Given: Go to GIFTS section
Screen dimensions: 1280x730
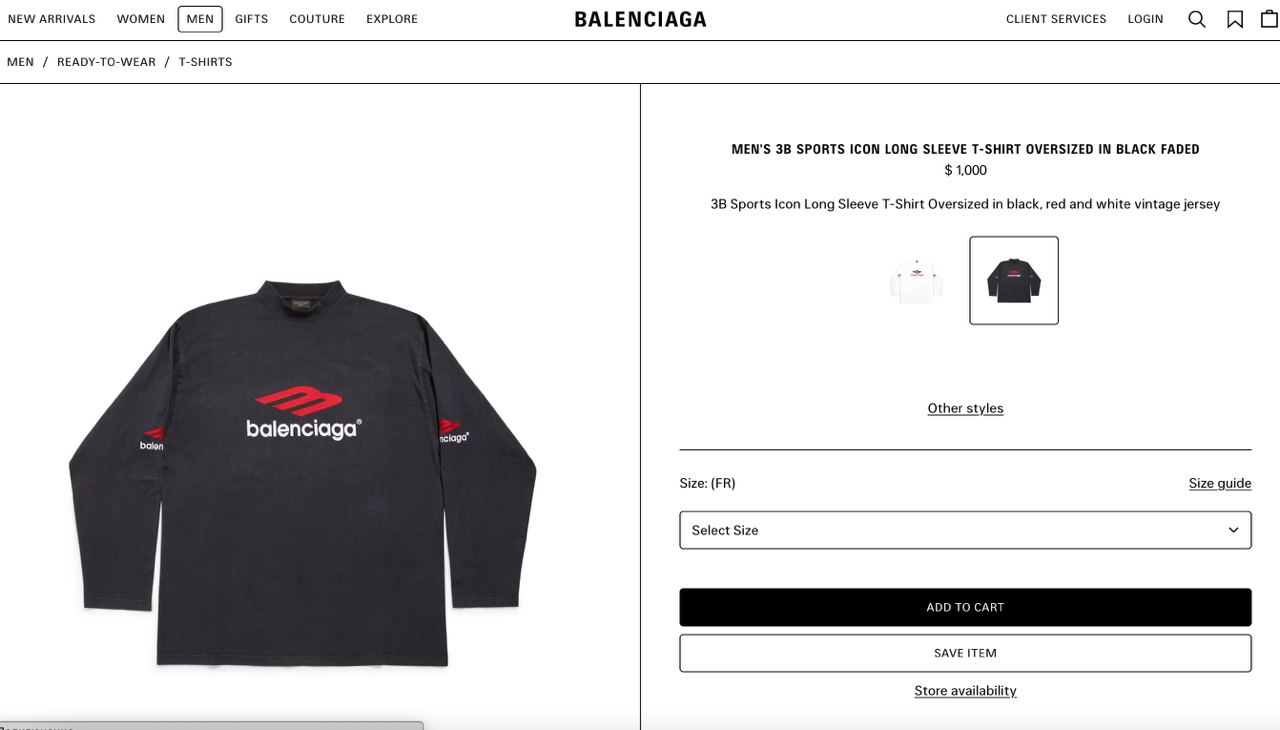Looking at the screenshot, I should (252, 19).
